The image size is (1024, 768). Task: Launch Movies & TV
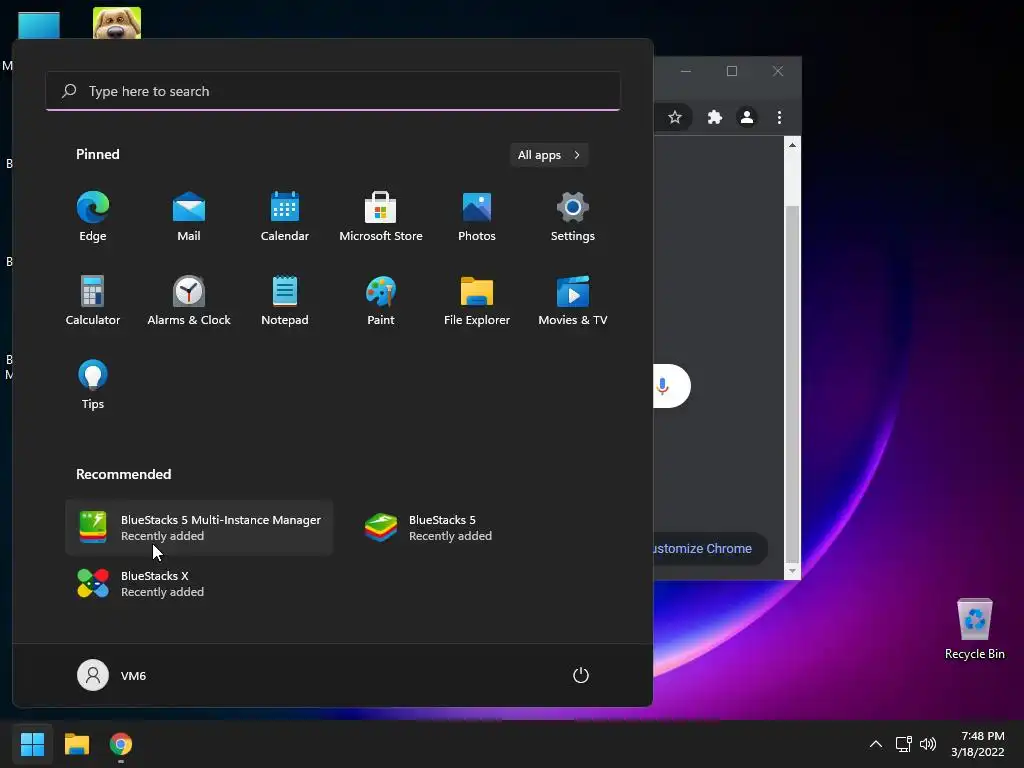(x=573, y=300)
